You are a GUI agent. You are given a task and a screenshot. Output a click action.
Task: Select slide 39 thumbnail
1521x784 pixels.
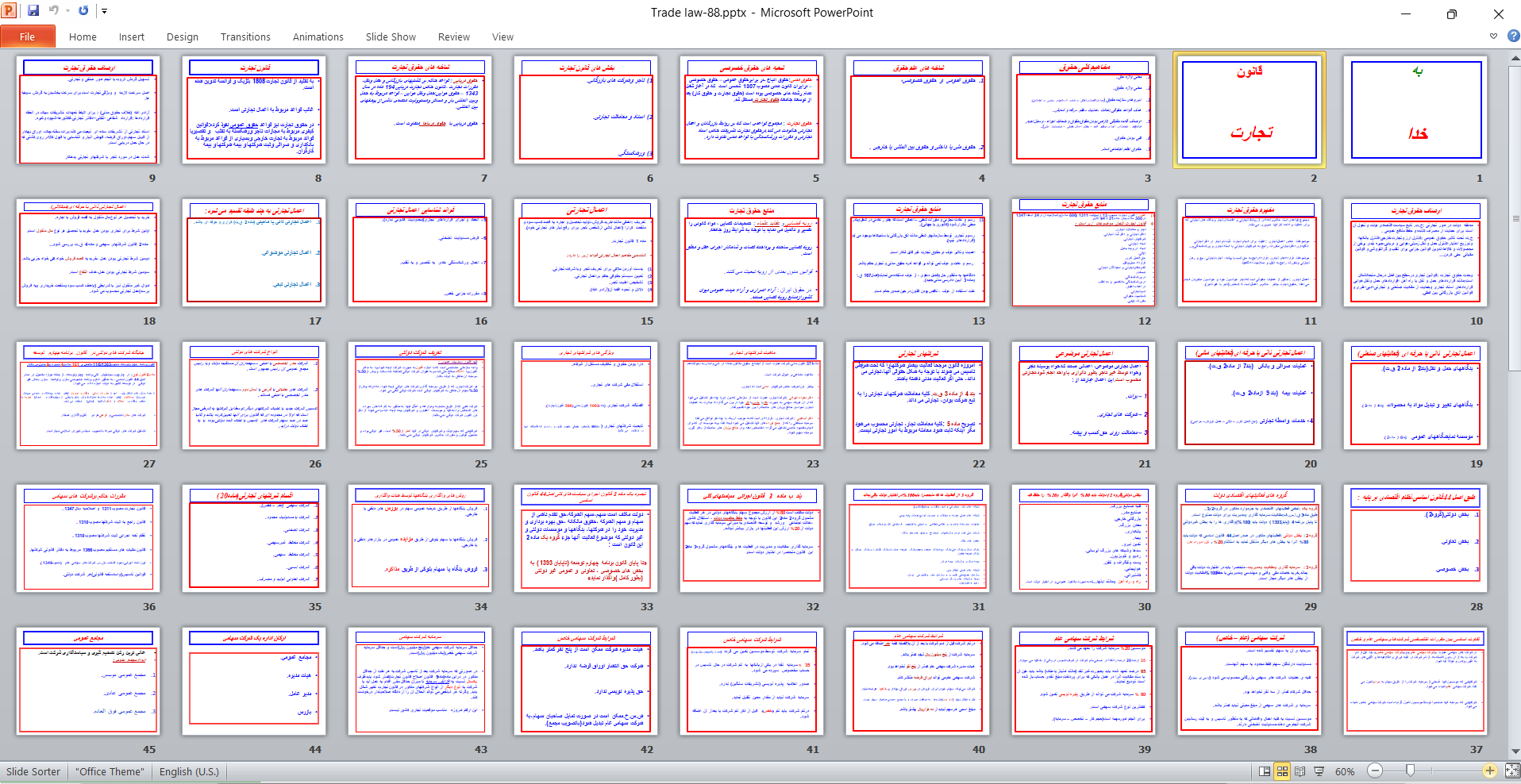[1084, 682]
